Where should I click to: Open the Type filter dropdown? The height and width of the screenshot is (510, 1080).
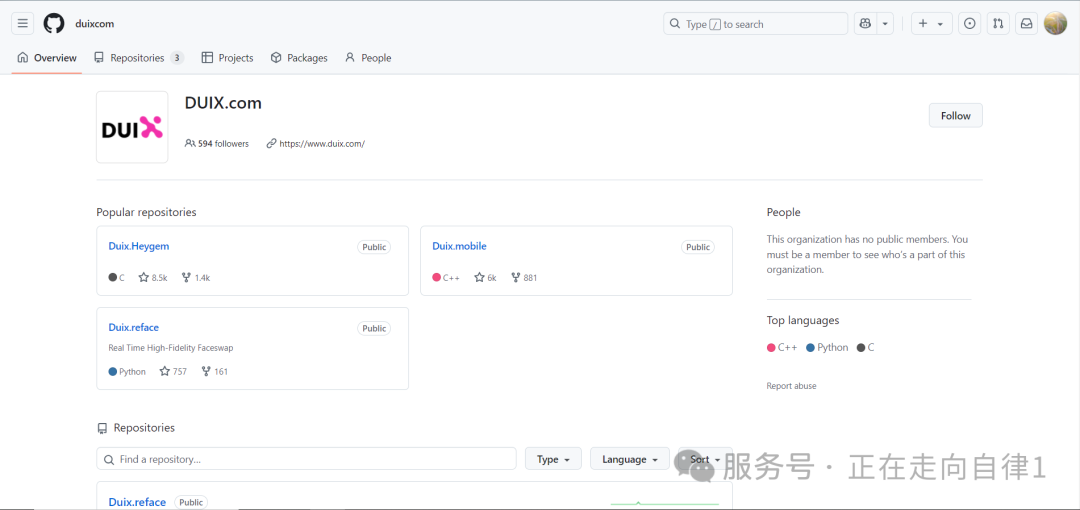click(553, 459)
